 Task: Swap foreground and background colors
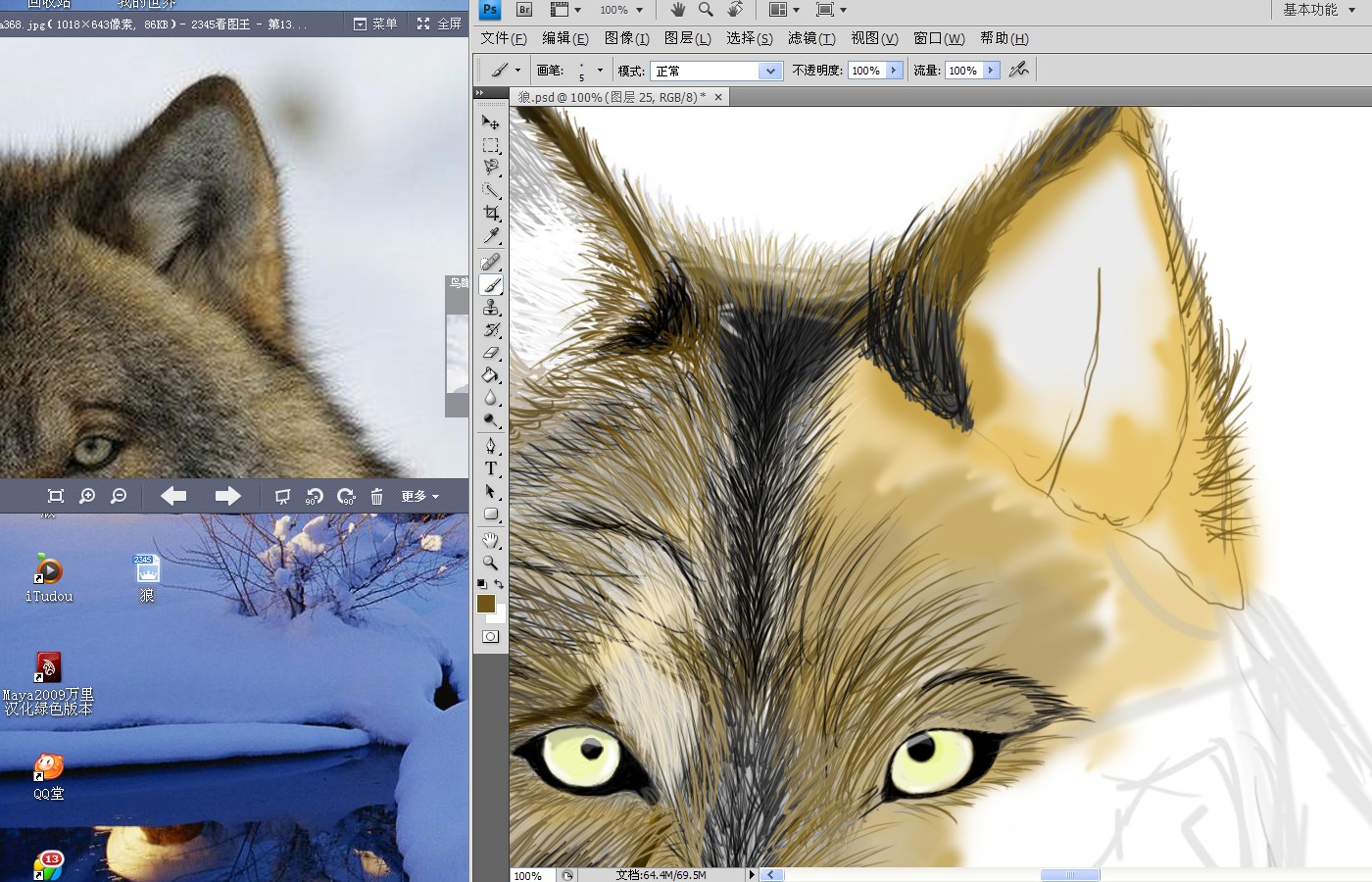[x=499, y=584]
